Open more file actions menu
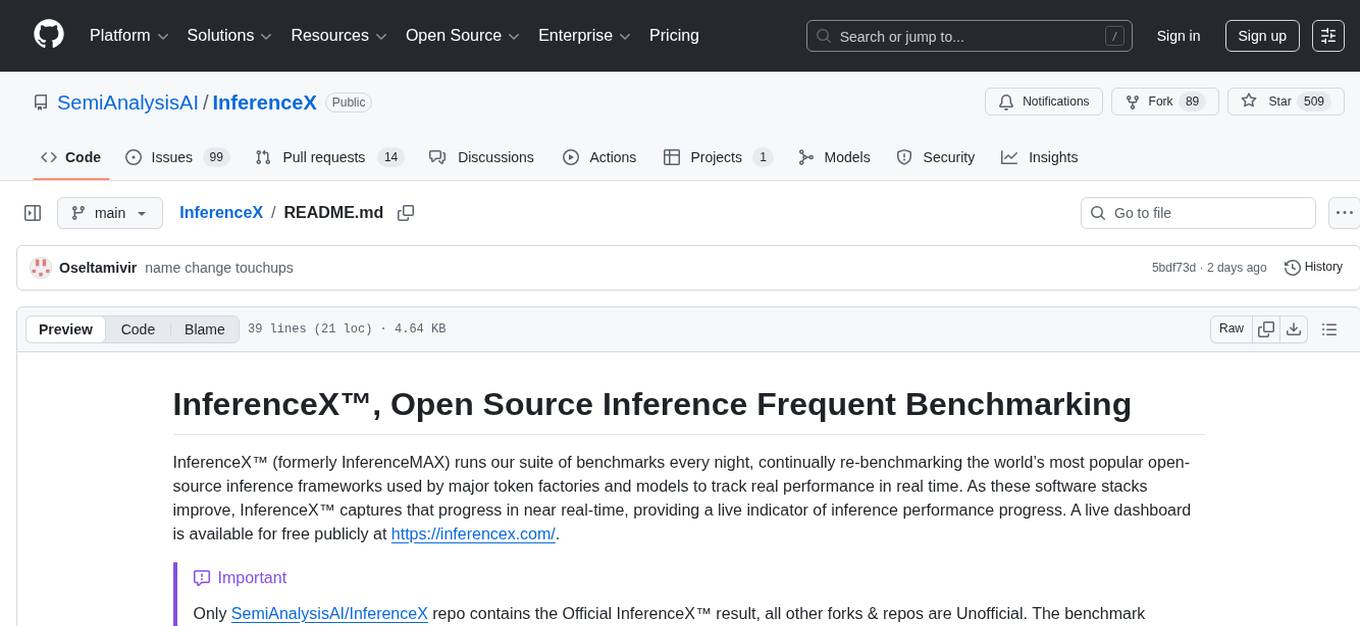The image size is (1360, 626). point(1345,213)
